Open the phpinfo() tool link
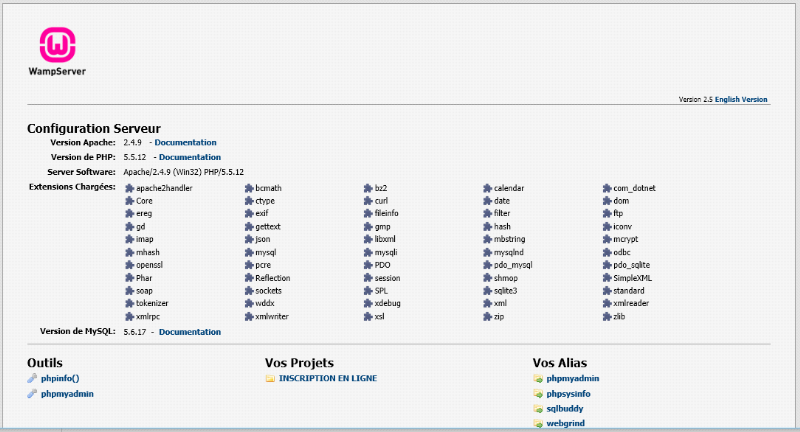 [60, 379]
